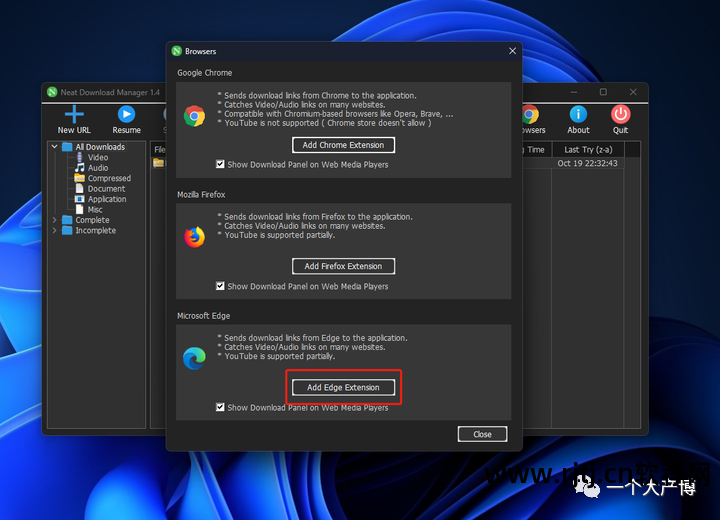Click Add Chrome Extension button
Viewport: 720px width, 520px height.
coord(343,145)
